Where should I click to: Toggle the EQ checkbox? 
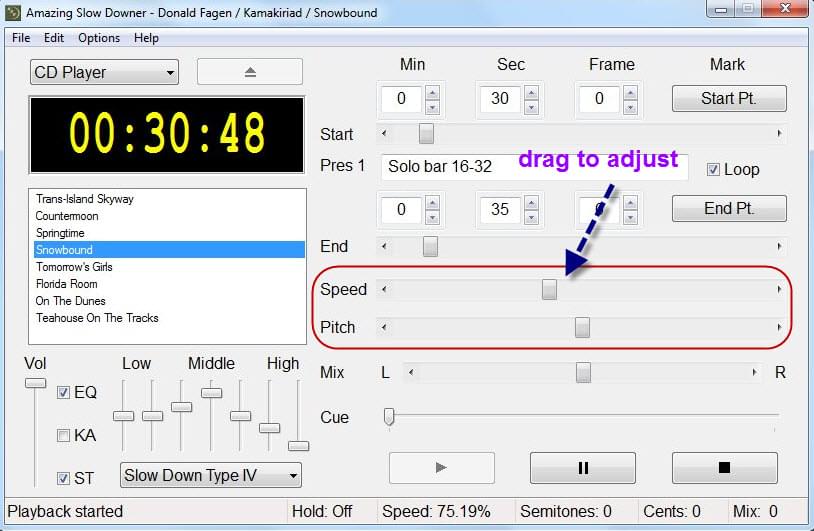pos(64,392)
